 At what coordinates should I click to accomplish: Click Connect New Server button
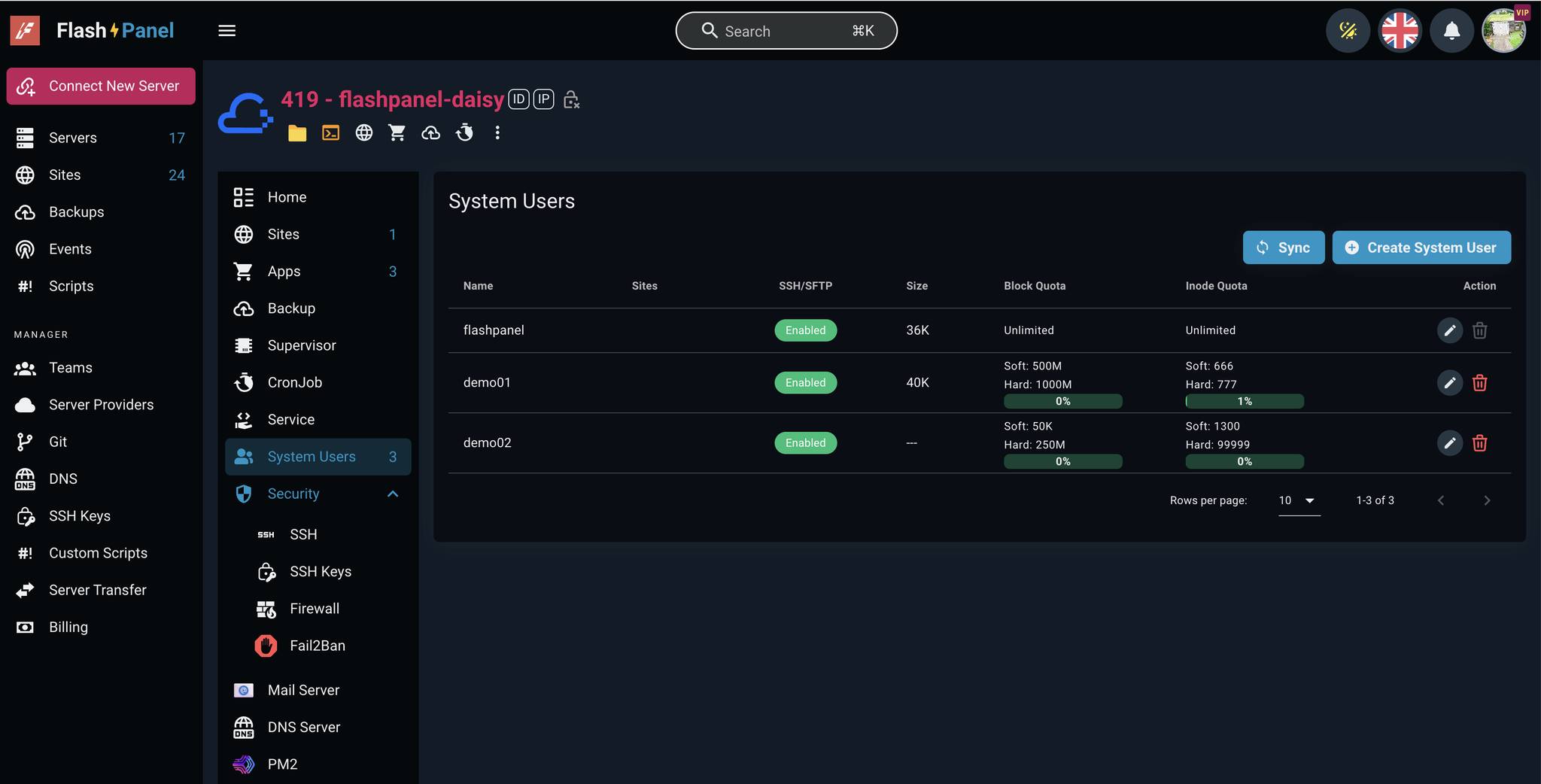[x=101, y=87]
